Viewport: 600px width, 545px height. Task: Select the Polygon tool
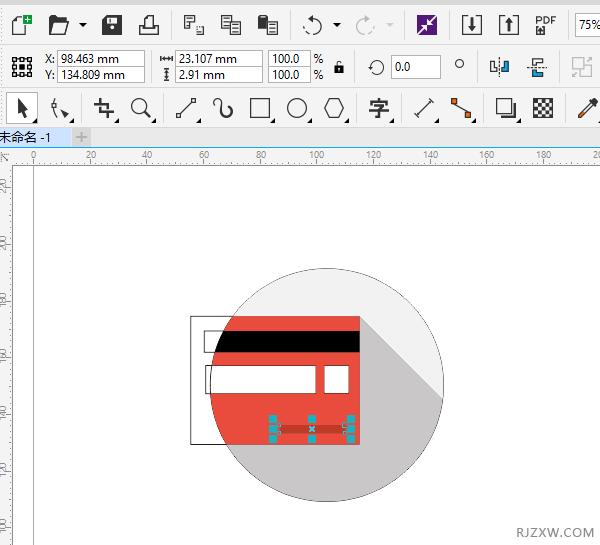pos(334,108)
